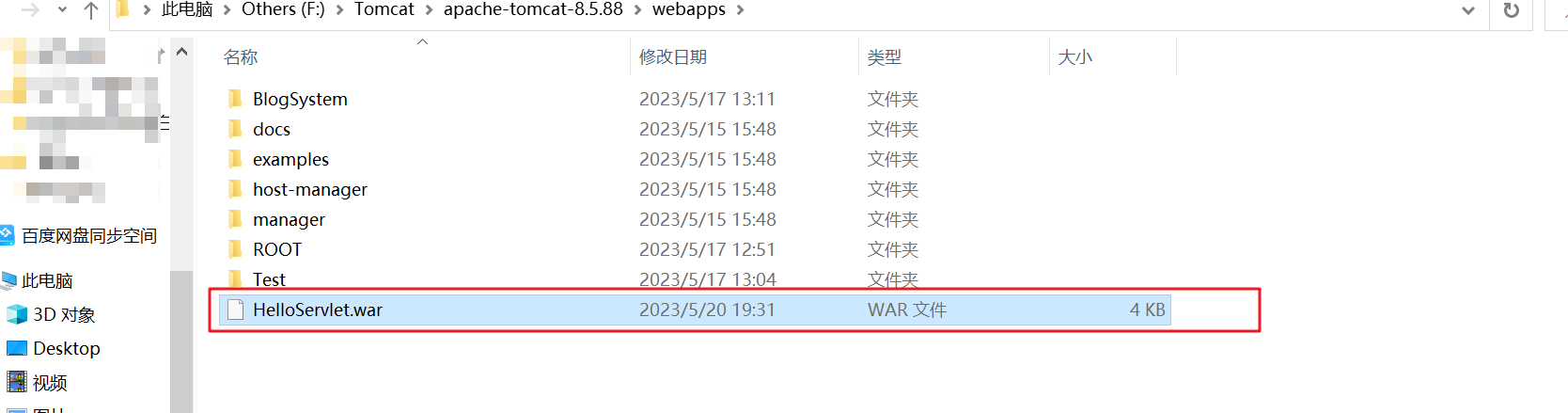Click the forward navigation arrow
Image resolution: width=1568 pixels, height=413 pixels.
click(x=30, y=10)
